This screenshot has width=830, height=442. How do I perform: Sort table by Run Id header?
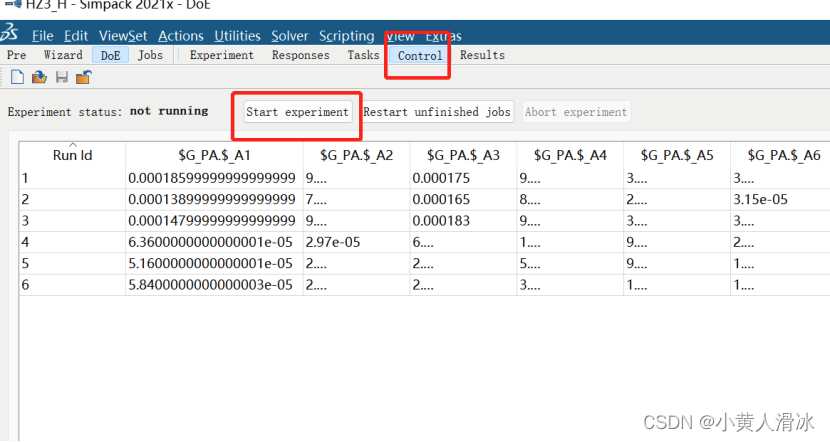(x=73, y=155)
